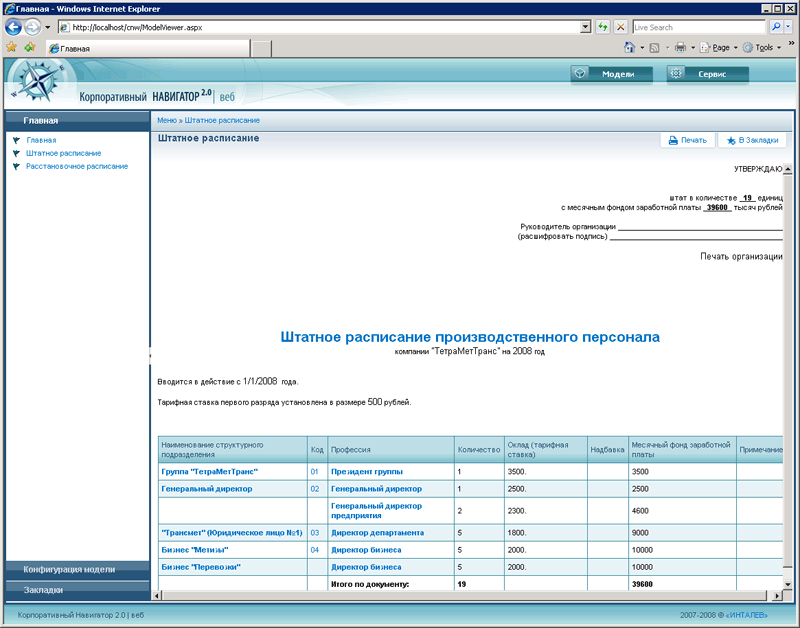Viewport: 800px width, 628px height.
Task: Click the «ИНТАЛЕВ» footer link
Action: [x=746, y=615]
